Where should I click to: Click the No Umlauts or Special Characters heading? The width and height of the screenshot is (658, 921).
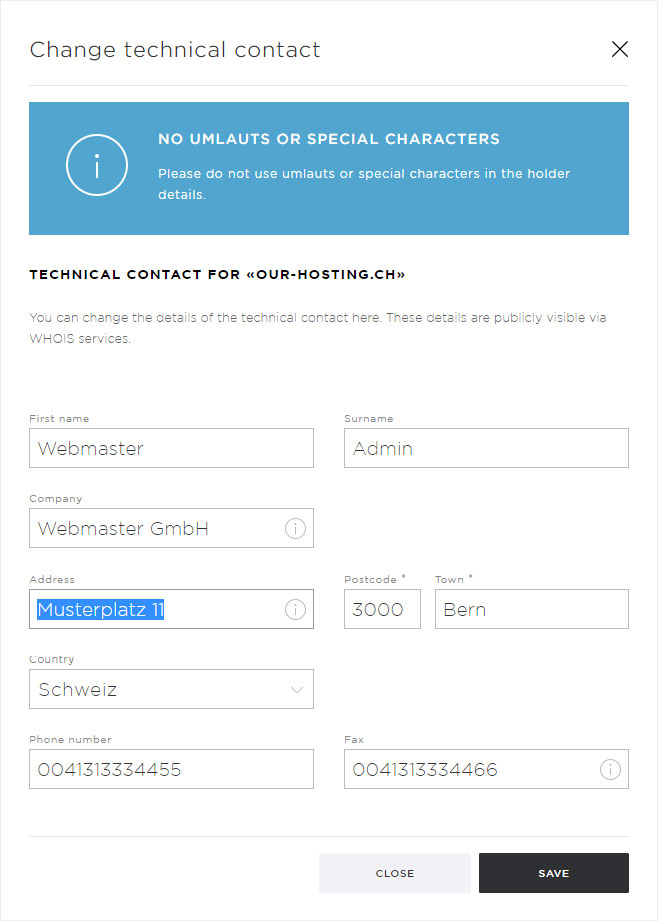(329, 139)
